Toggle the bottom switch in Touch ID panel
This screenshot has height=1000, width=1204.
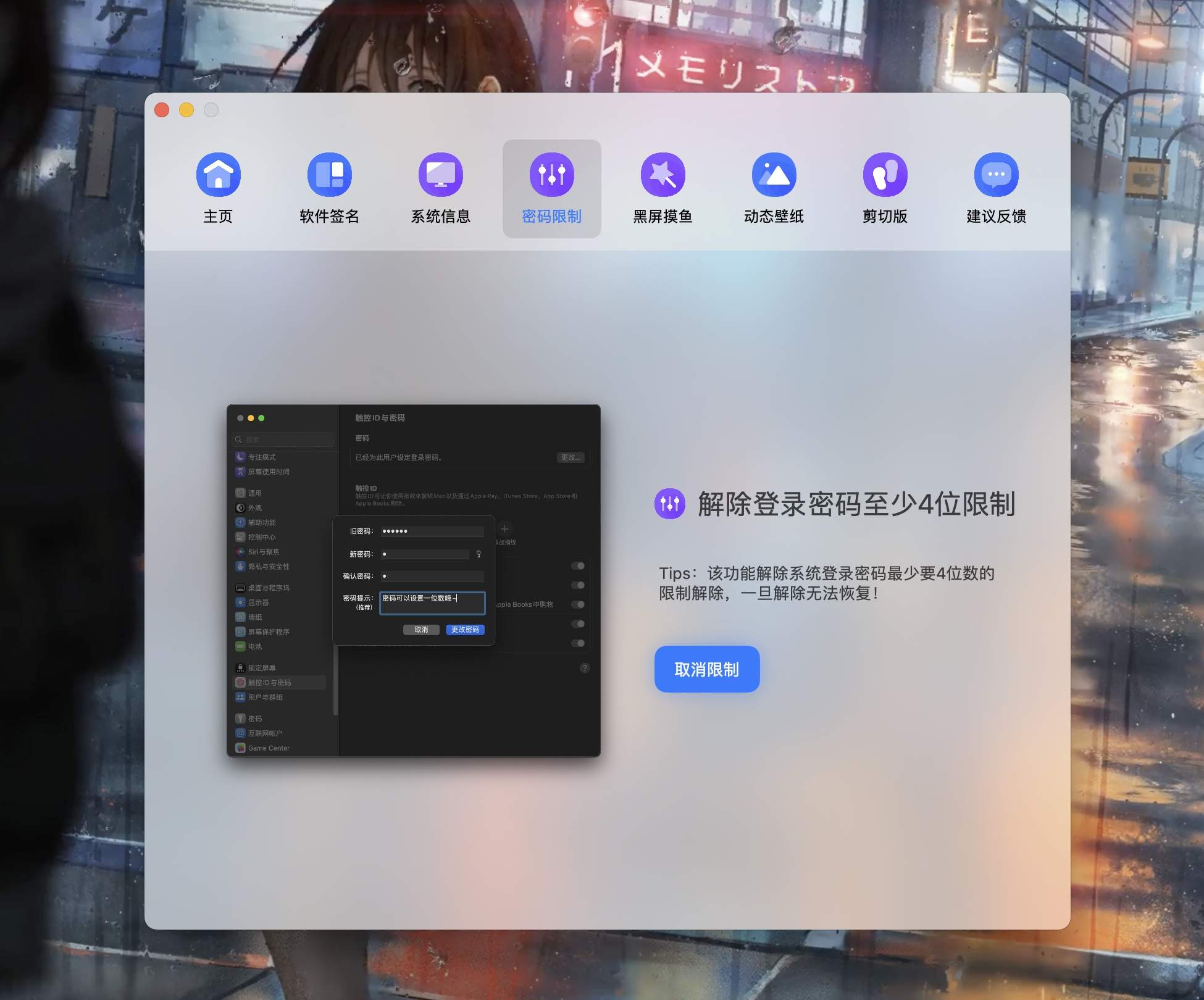point(579,643)
